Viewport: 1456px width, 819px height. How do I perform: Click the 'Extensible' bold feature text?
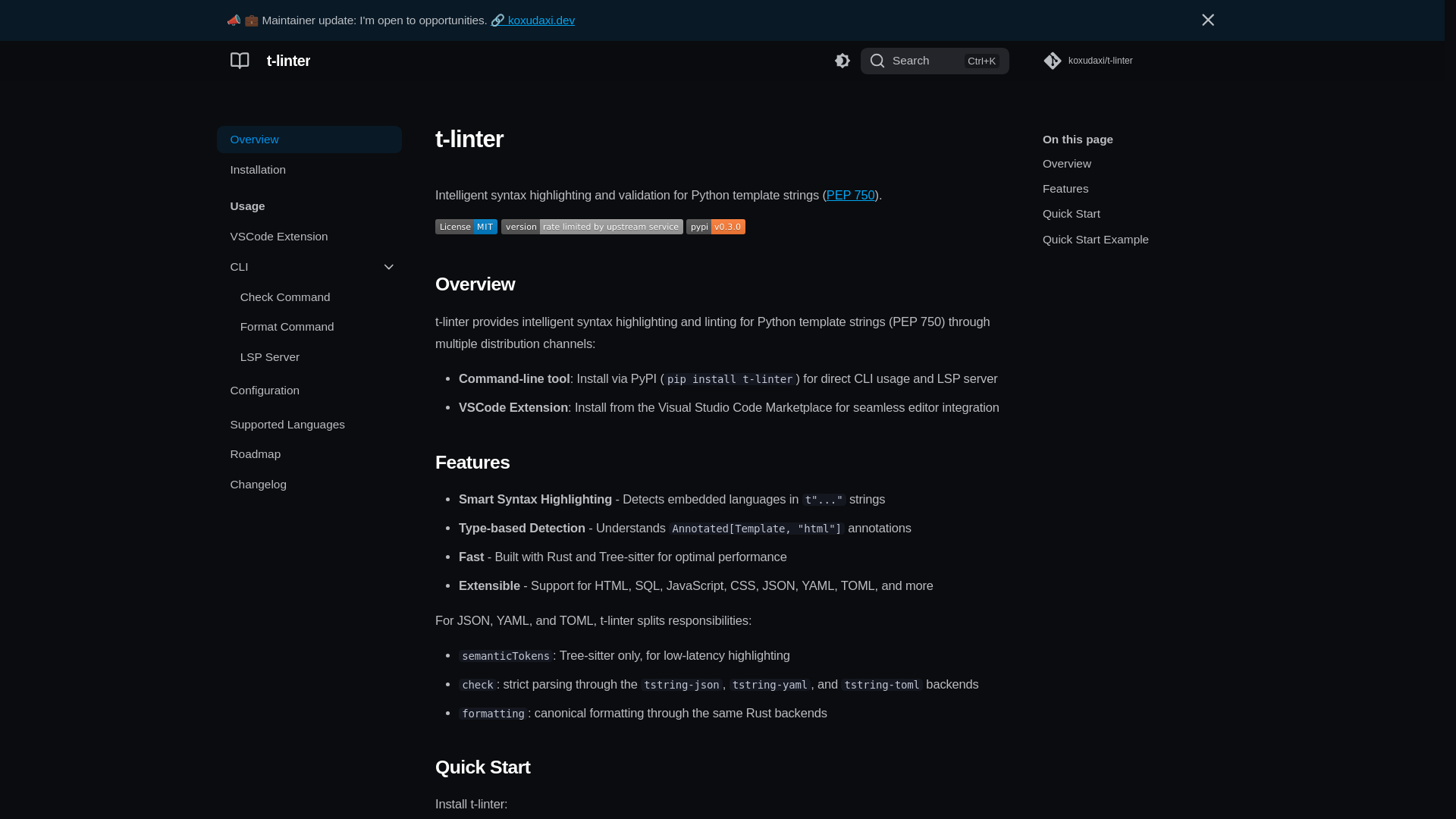pos(489,586)
